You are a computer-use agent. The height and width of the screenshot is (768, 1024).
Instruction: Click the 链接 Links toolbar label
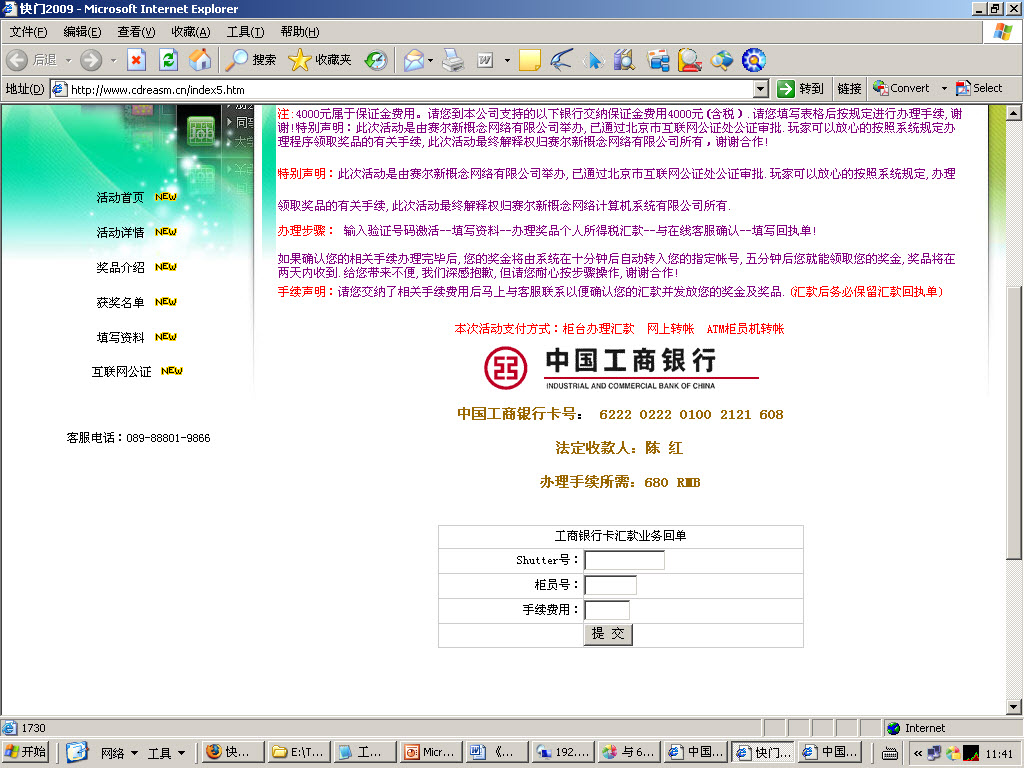point(849,89)
